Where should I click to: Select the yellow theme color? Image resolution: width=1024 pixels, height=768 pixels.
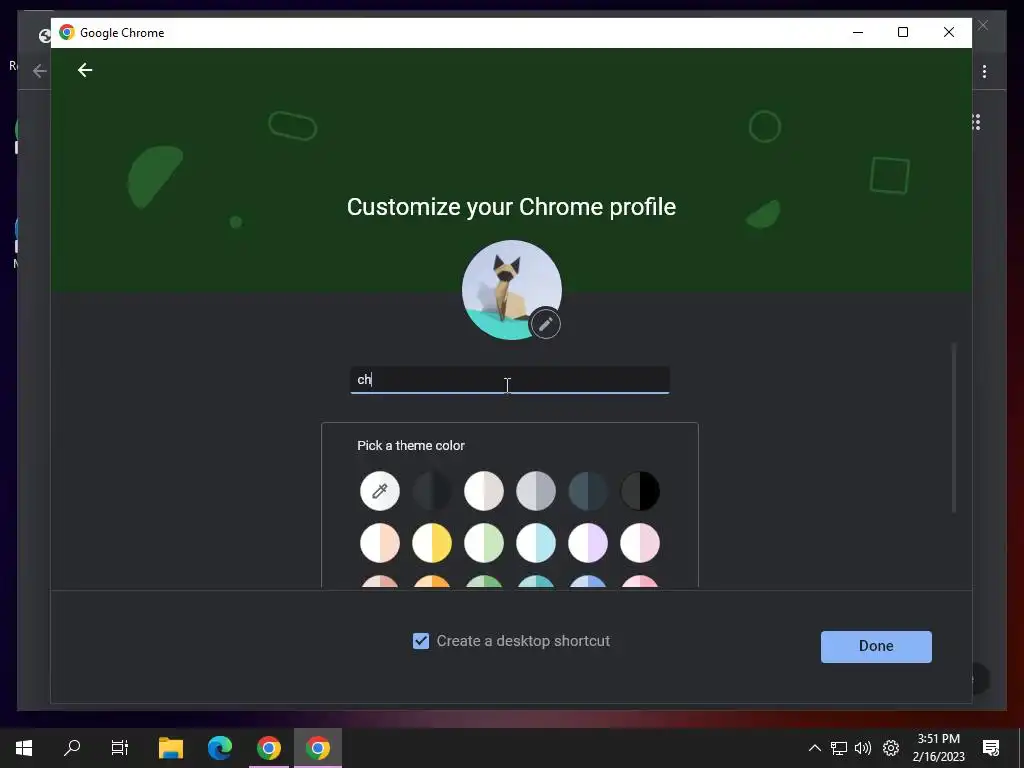pos(432,543)
